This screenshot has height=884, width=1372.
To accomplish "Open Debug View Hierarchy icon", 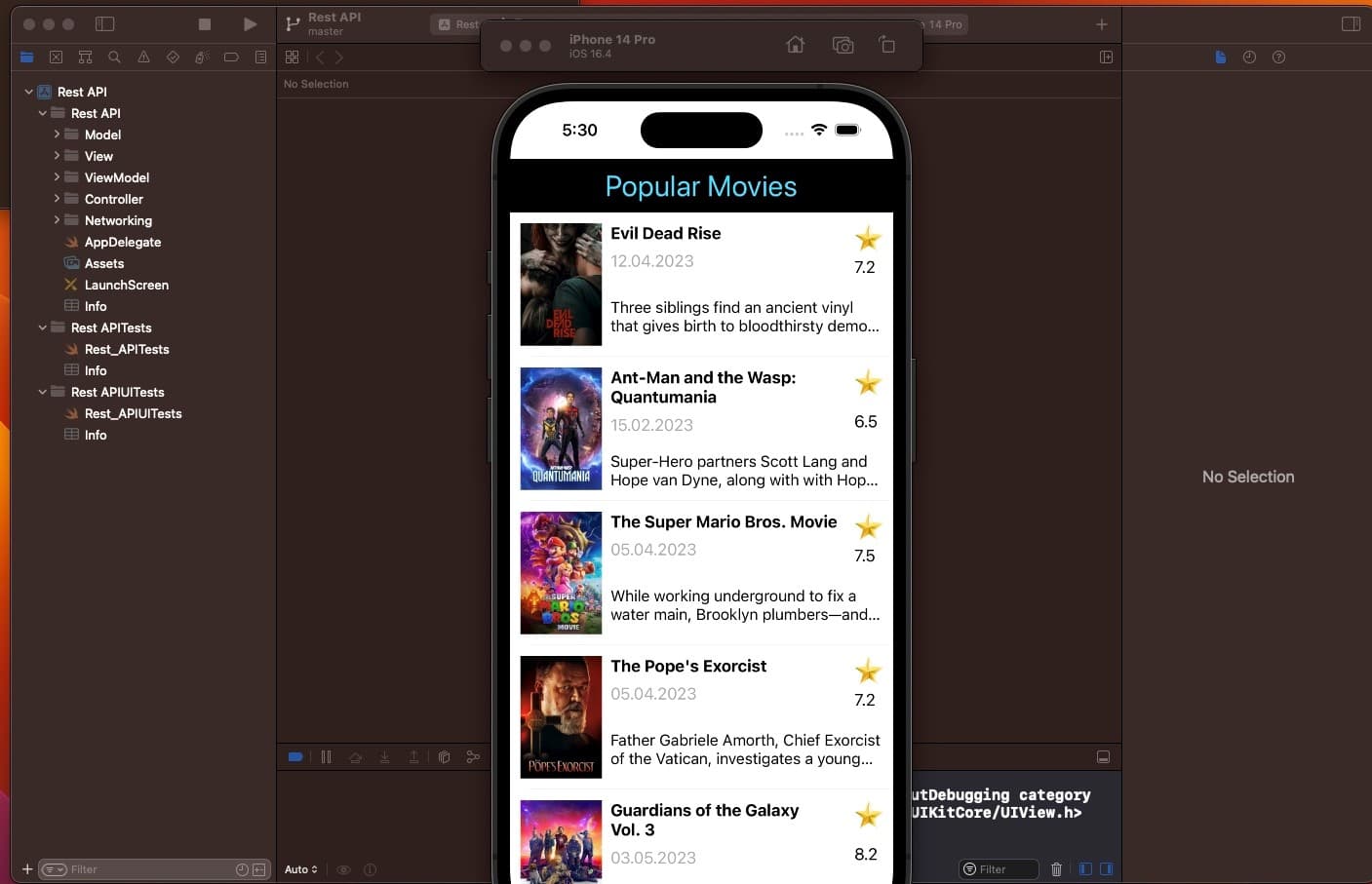I will (444, 756).
